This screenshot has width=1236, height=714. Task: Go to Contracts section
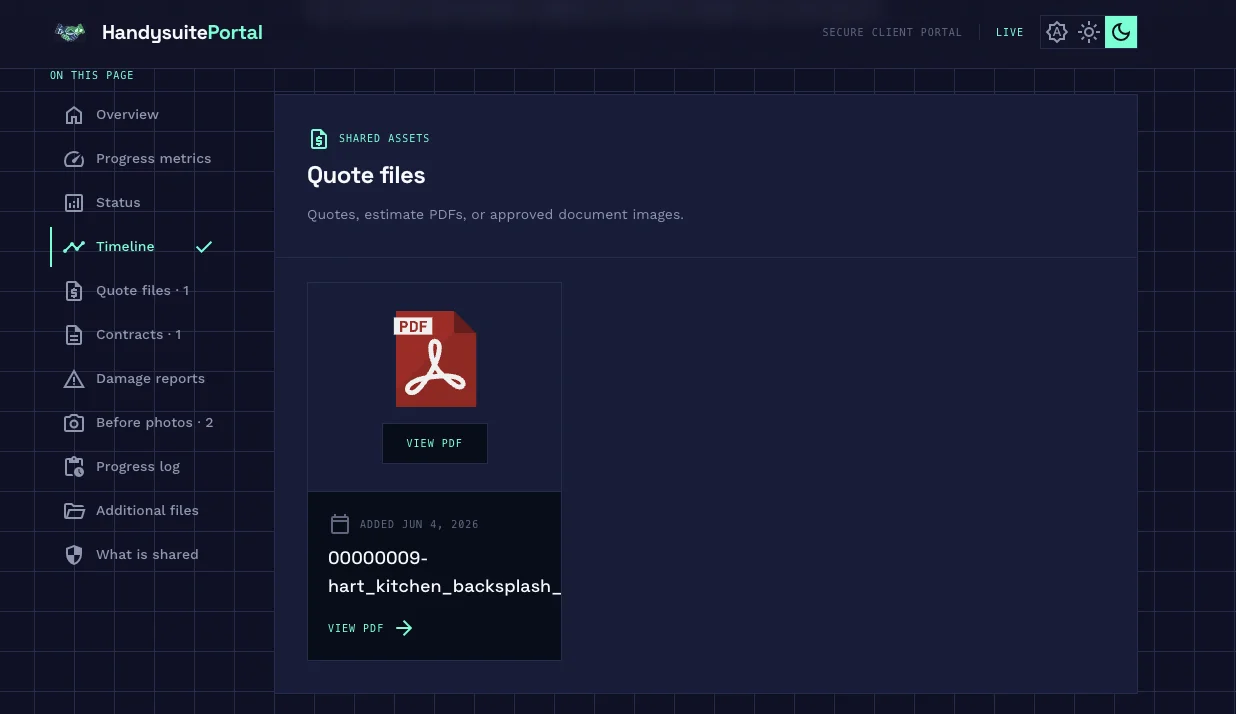pos(137,335)
